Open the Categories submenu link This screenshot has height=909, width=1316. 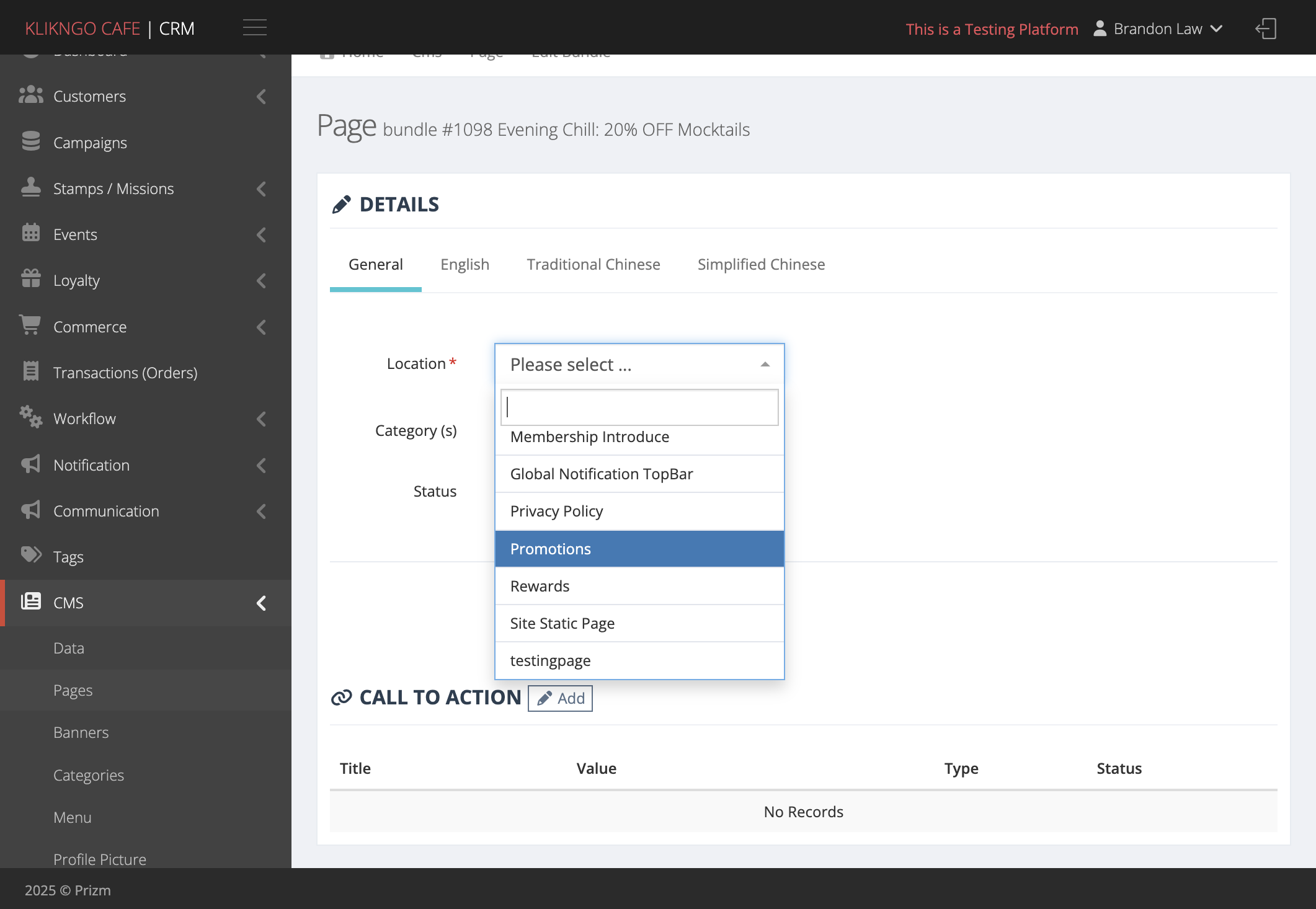(x=89, y=775)
